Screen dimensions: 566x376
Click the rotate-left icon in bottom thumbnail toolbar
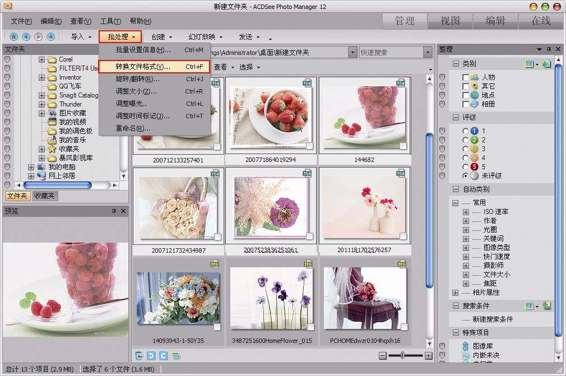[x=151, y=356]
